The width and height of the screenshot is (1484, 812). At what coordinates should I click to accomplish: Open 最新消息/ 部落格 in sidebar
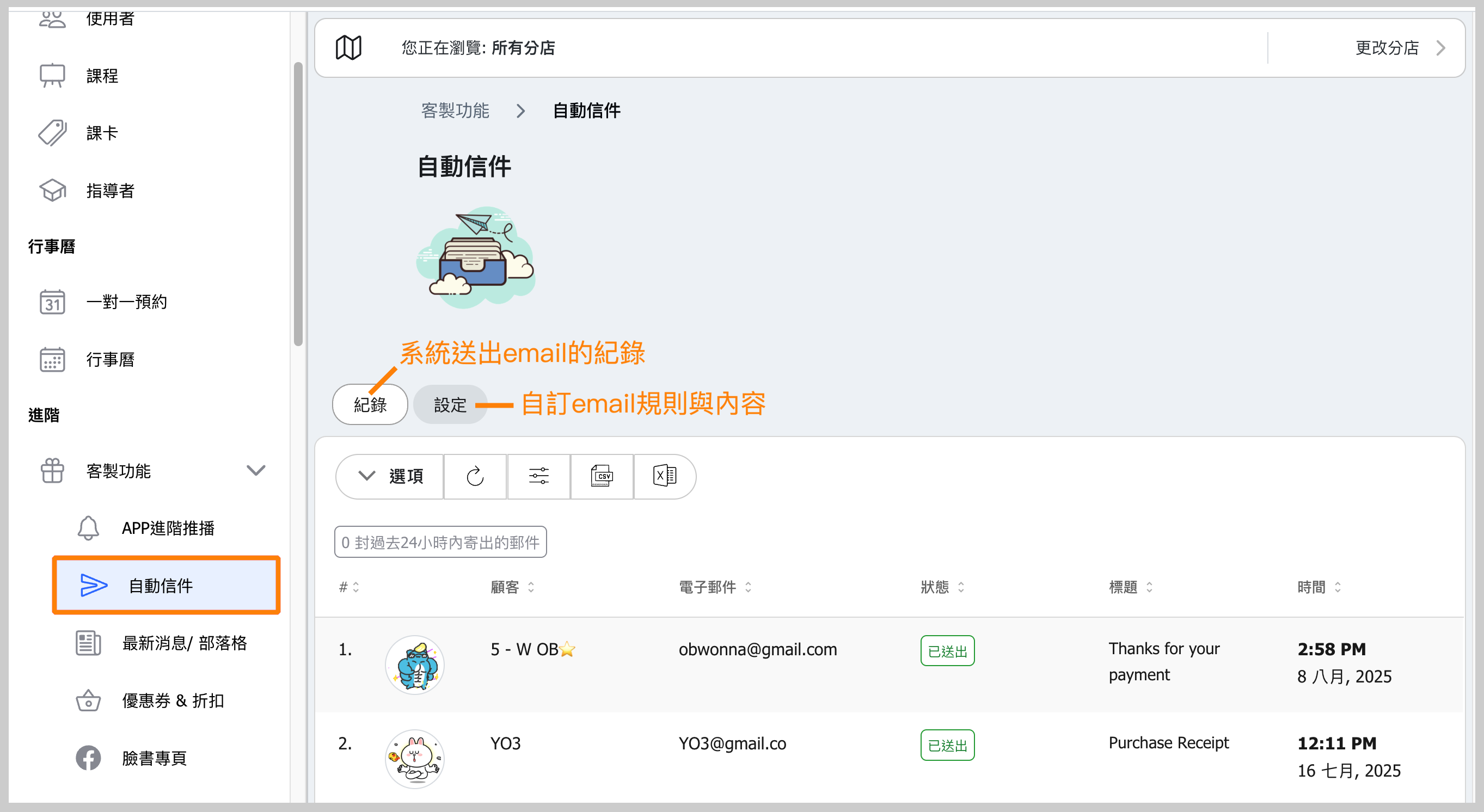(x=184, y=643)
